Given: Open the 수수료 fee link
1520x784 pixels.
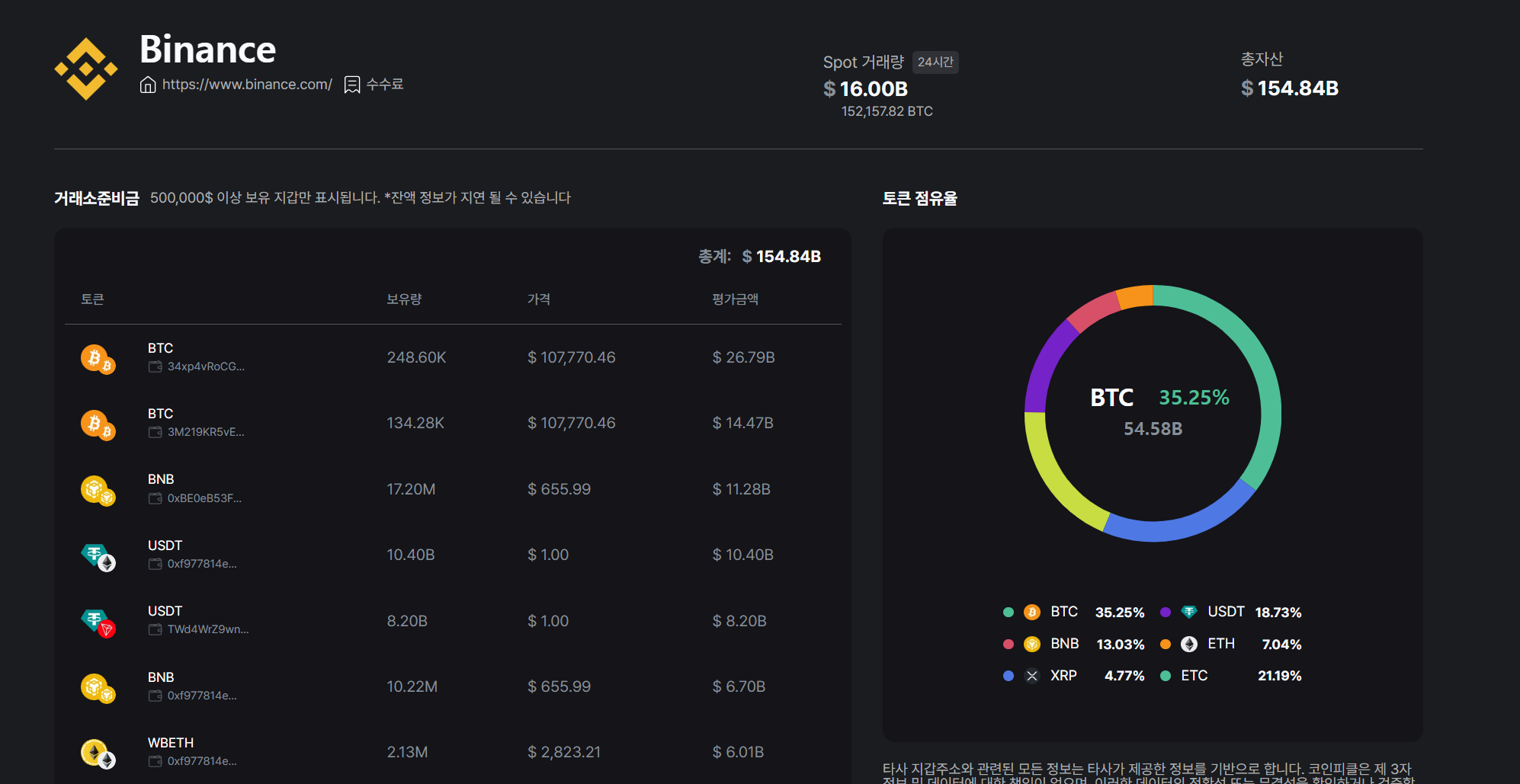Looking at the screenshot, I should [385, 85].
